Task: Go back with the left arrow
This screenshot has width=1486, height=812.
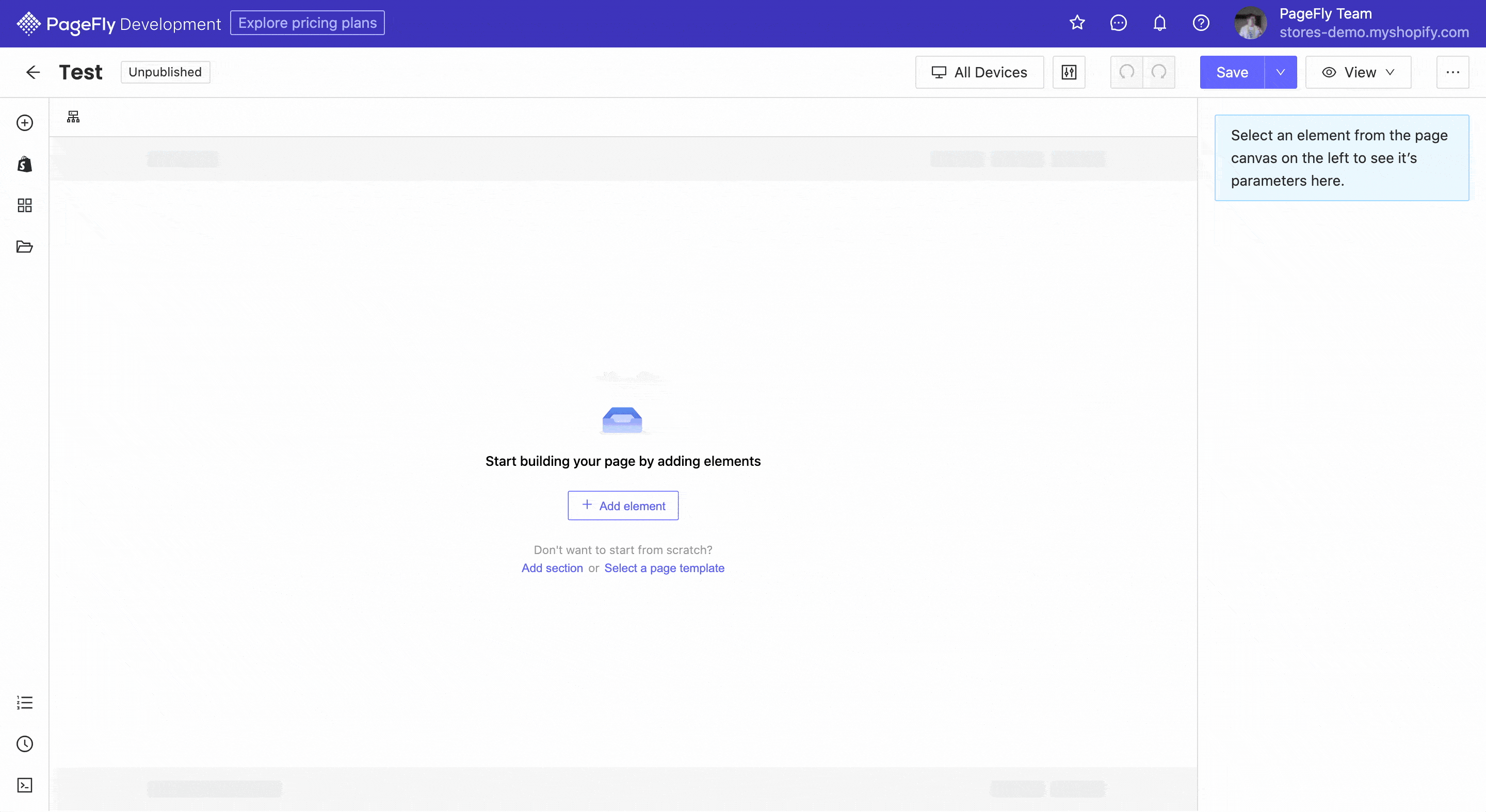Action: (x=33, y=72)
